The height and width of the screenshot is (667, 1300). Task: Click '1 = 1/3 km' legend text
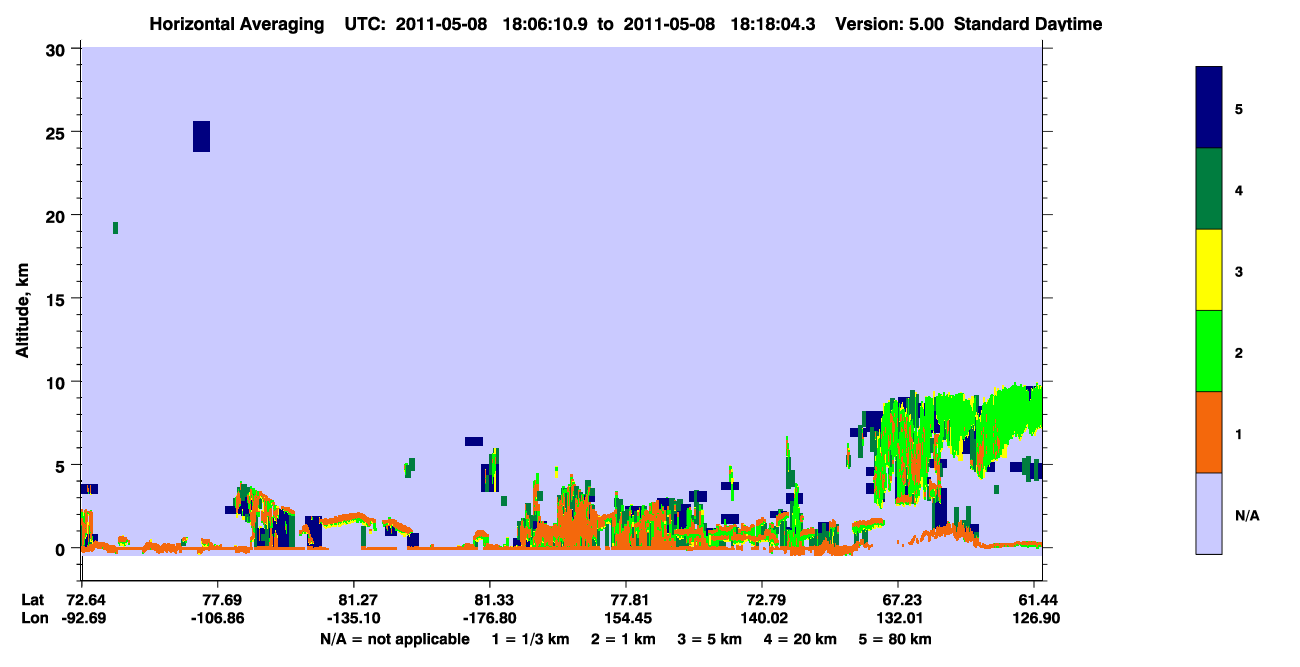(530, 639)
